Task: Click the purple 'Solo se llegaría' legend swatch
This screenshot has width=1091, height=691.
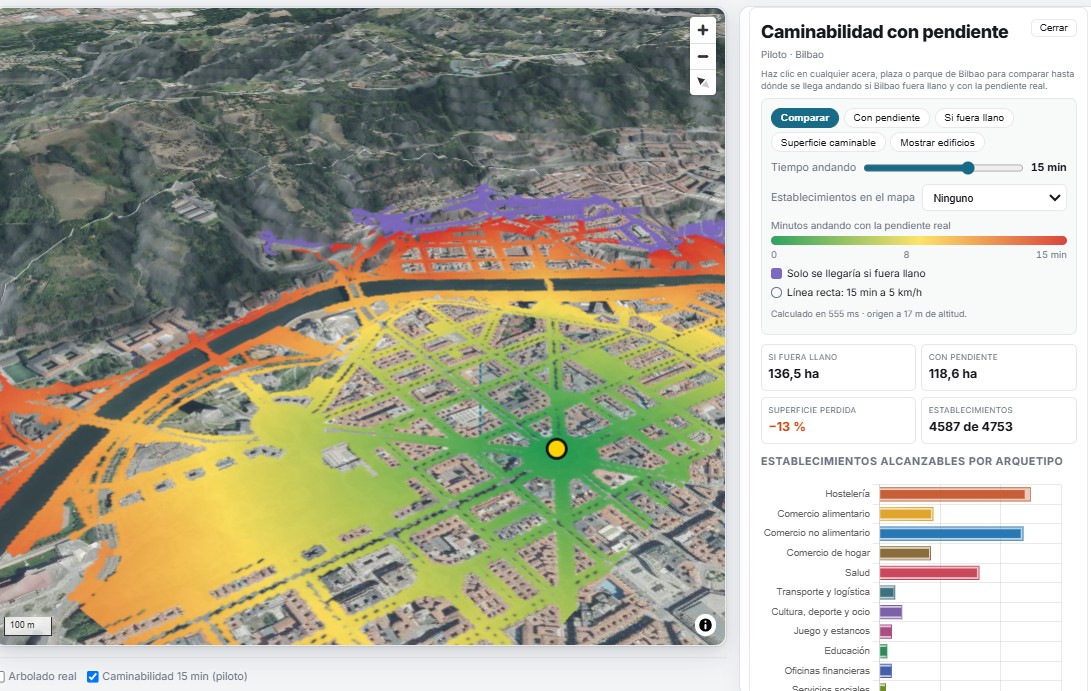Action: click(777, 273)
